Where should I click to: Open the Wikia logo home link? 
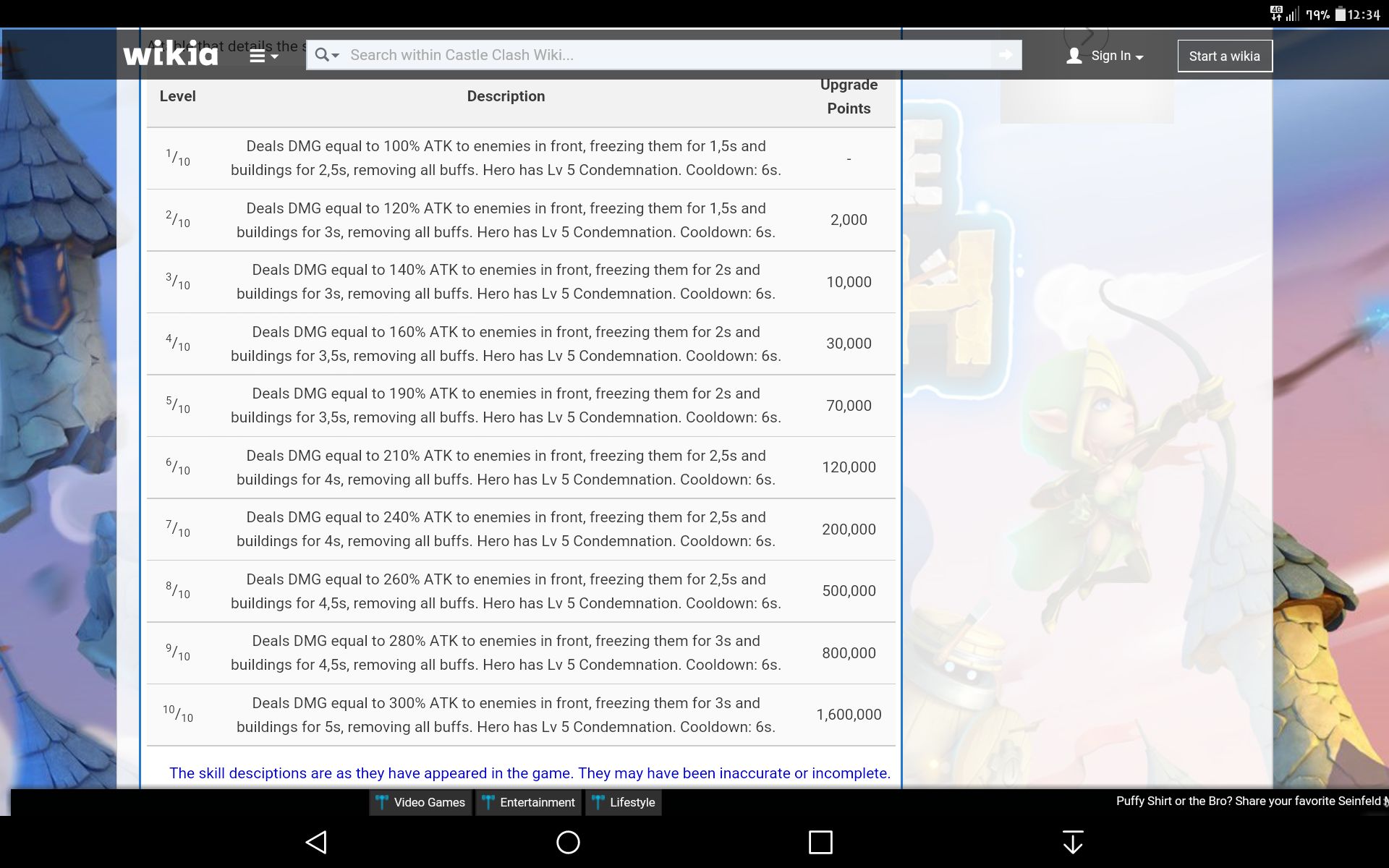171,54
